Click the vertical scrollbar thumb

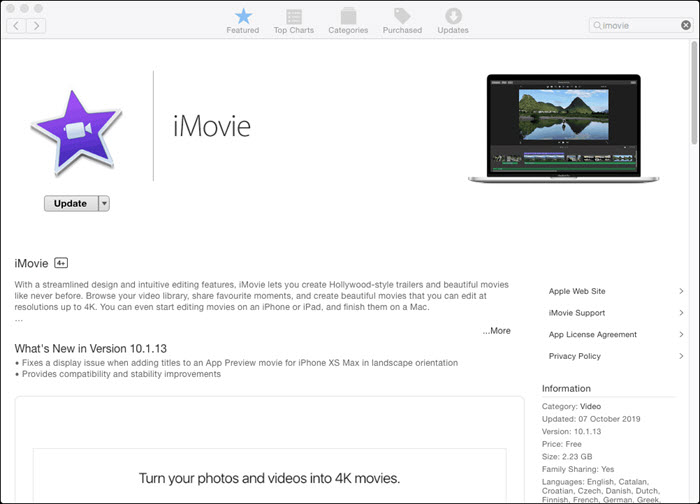(694, 93)
